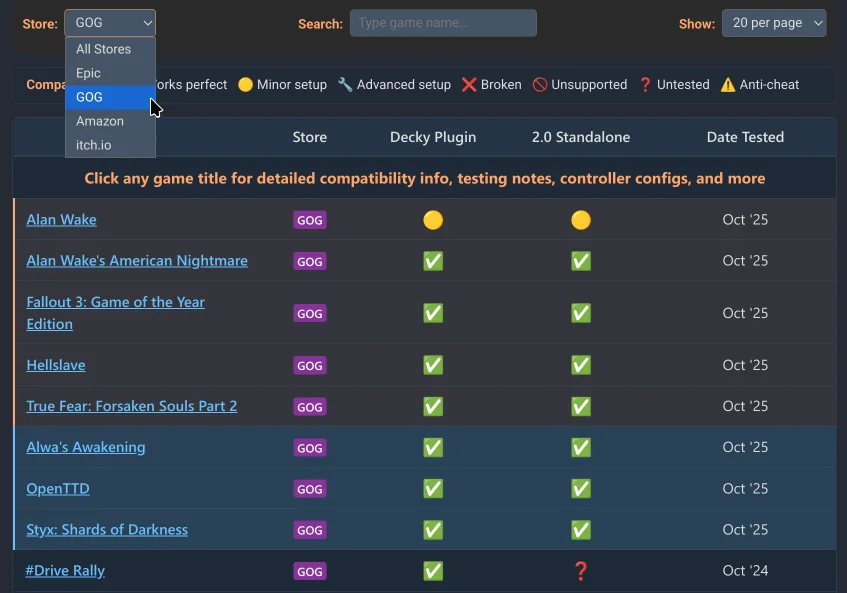Choose Amazon in the store options

point(101,121)
